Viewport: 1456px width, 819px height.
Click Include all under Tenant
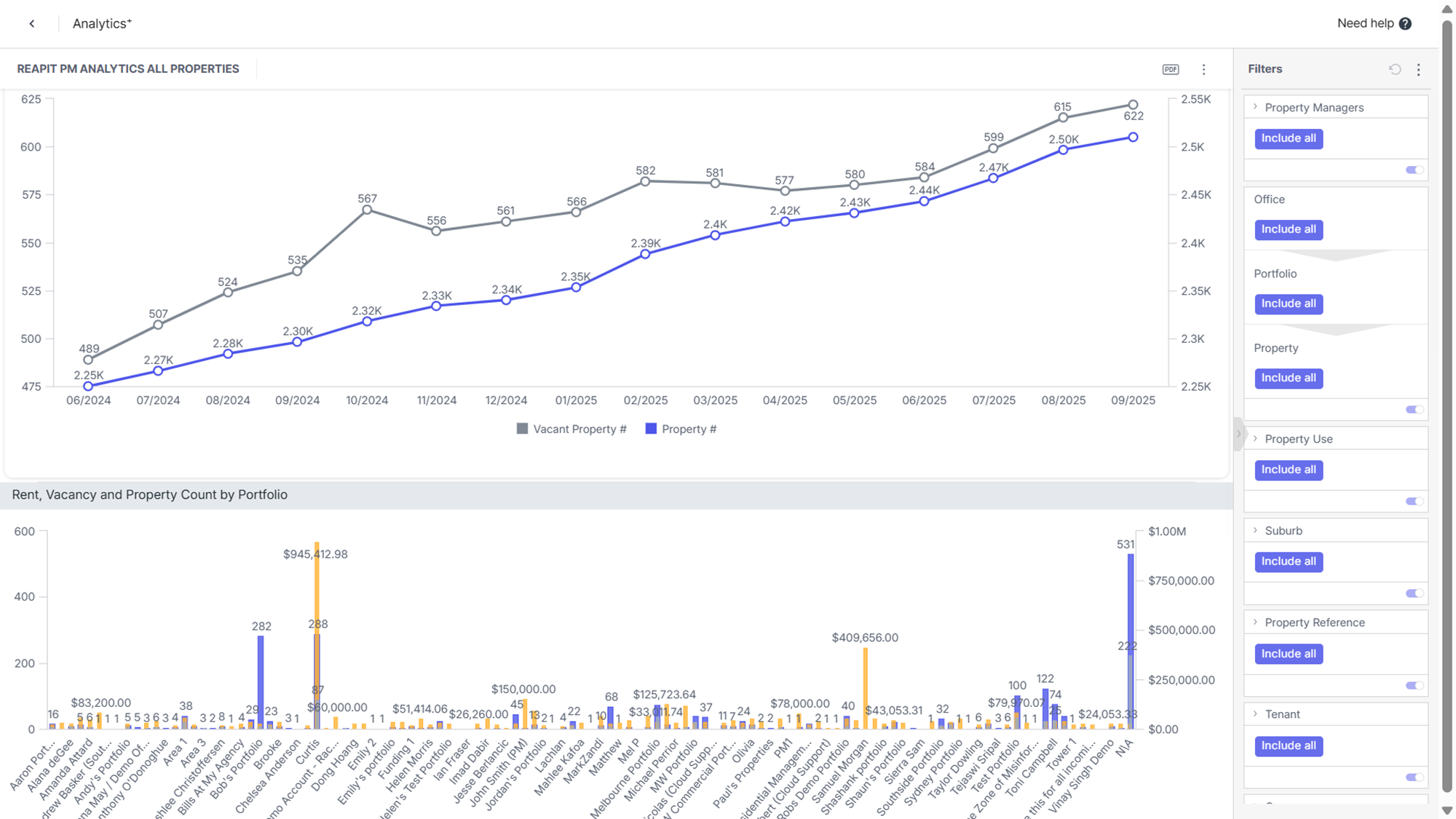[x=1289, y=745]
